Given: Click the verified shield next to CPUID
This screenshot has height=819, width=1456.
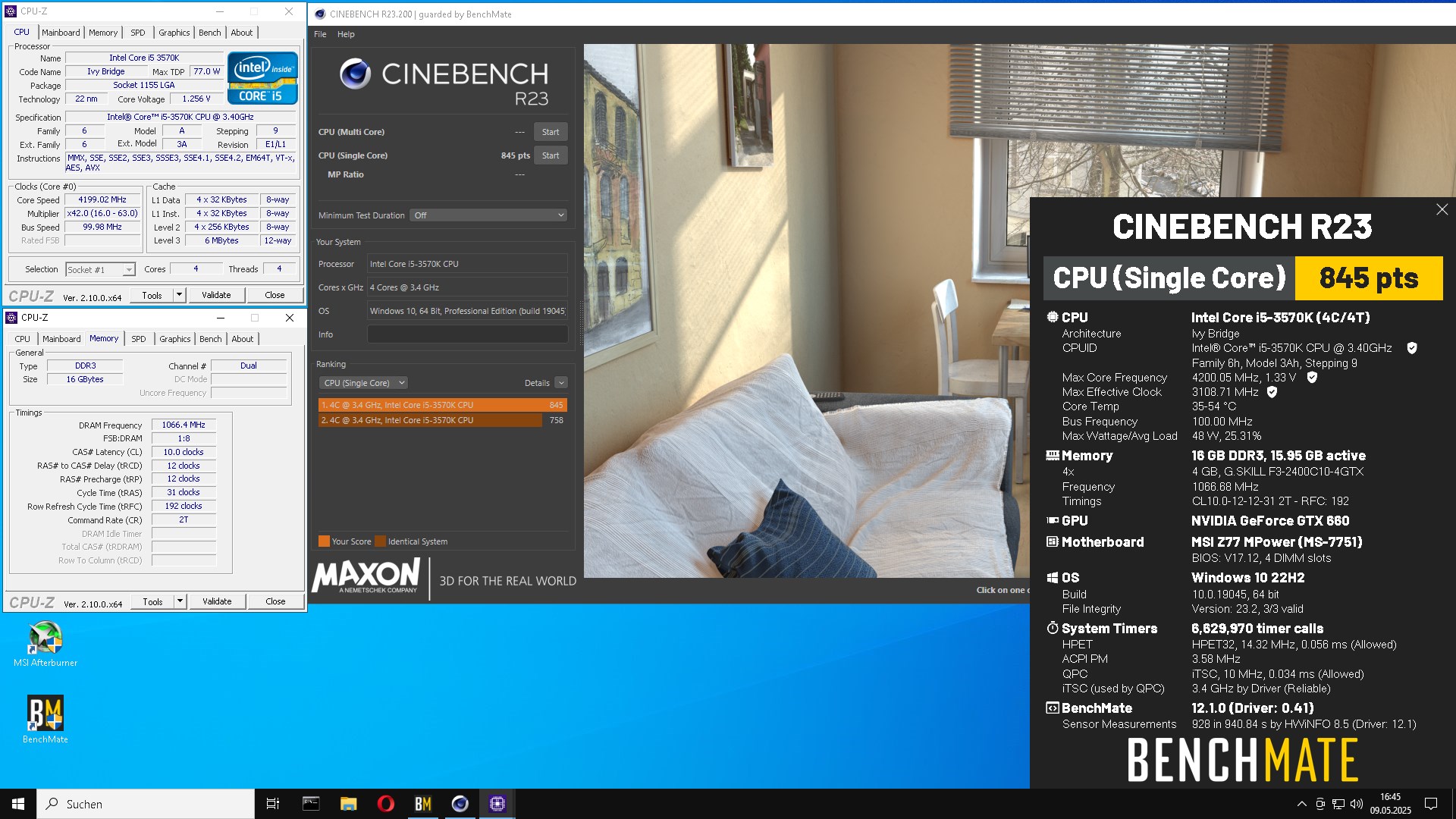Looking at the screenshot, I should pos(1412,348).
